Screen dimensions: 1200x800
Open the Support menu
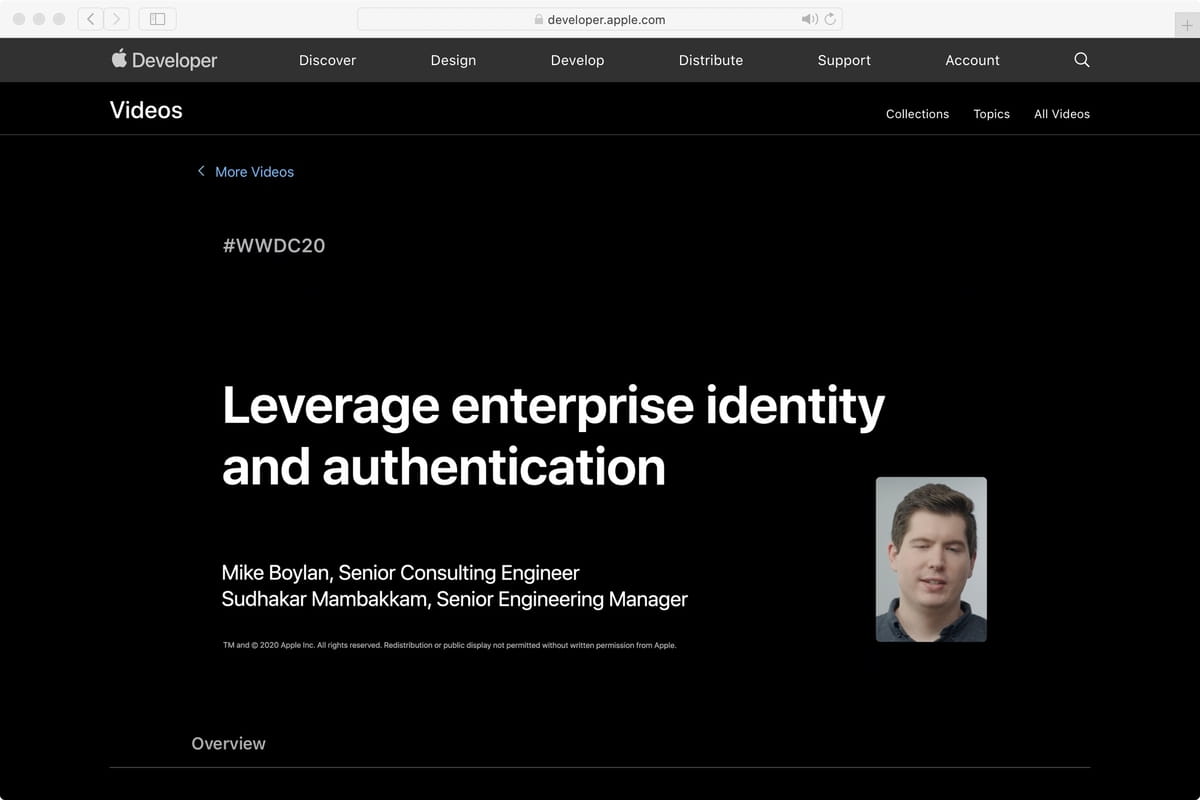tap(844, 60)
